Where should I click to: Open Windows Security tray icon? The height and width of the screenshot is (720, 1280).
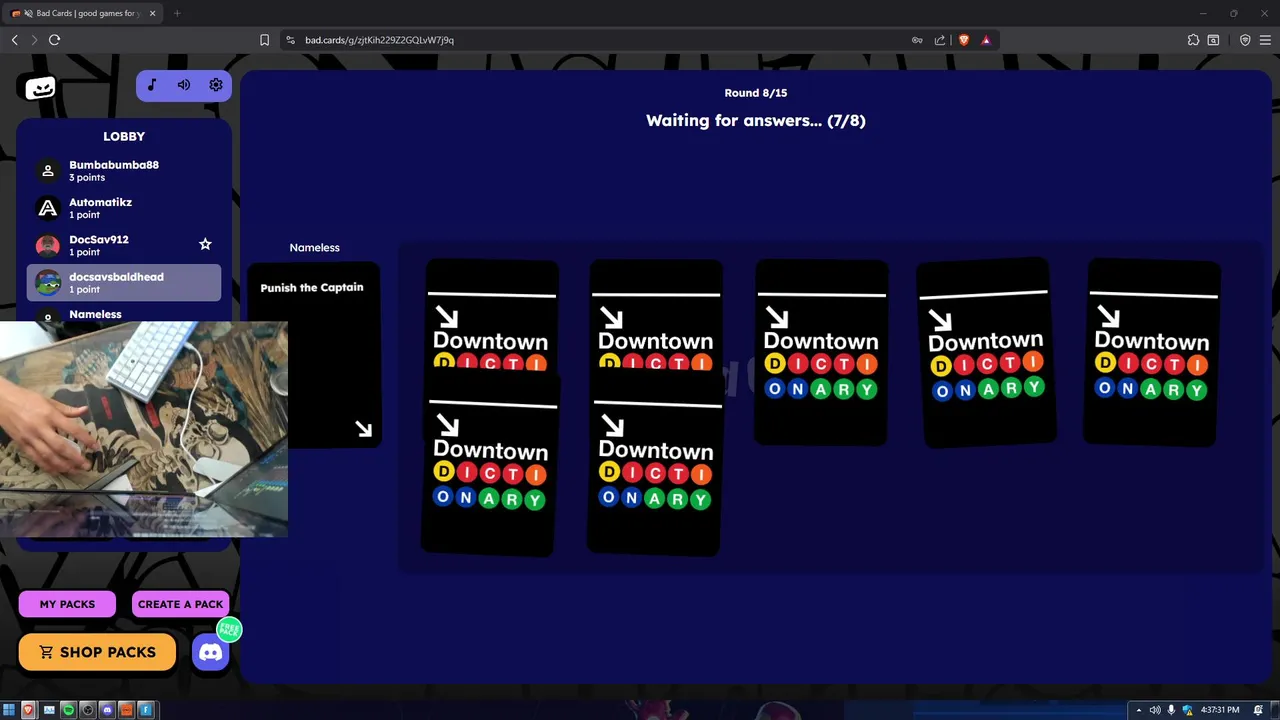point(1187,710)
